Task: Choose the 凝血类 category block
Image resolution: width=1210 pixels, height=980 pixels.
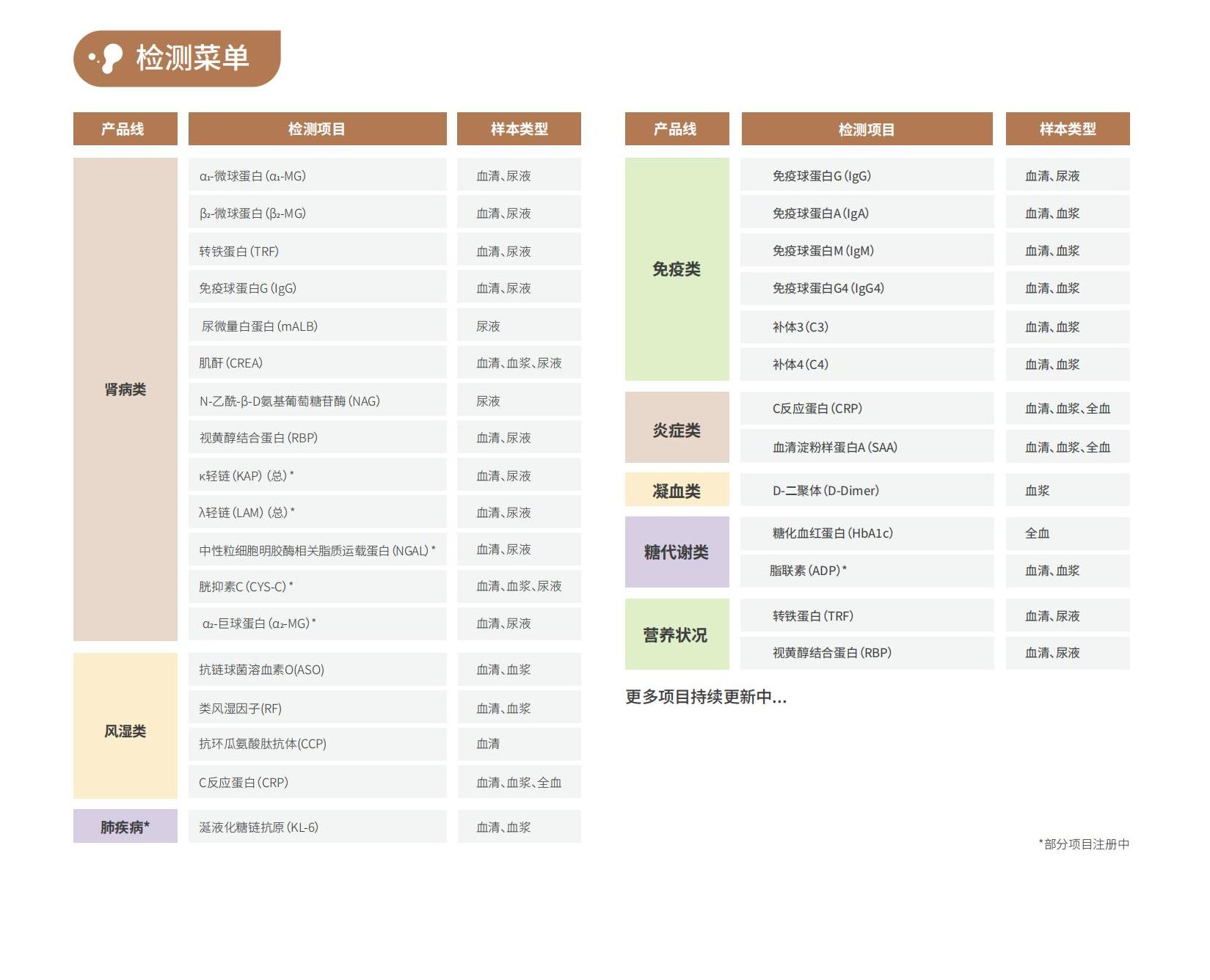Action: (677, 491)
